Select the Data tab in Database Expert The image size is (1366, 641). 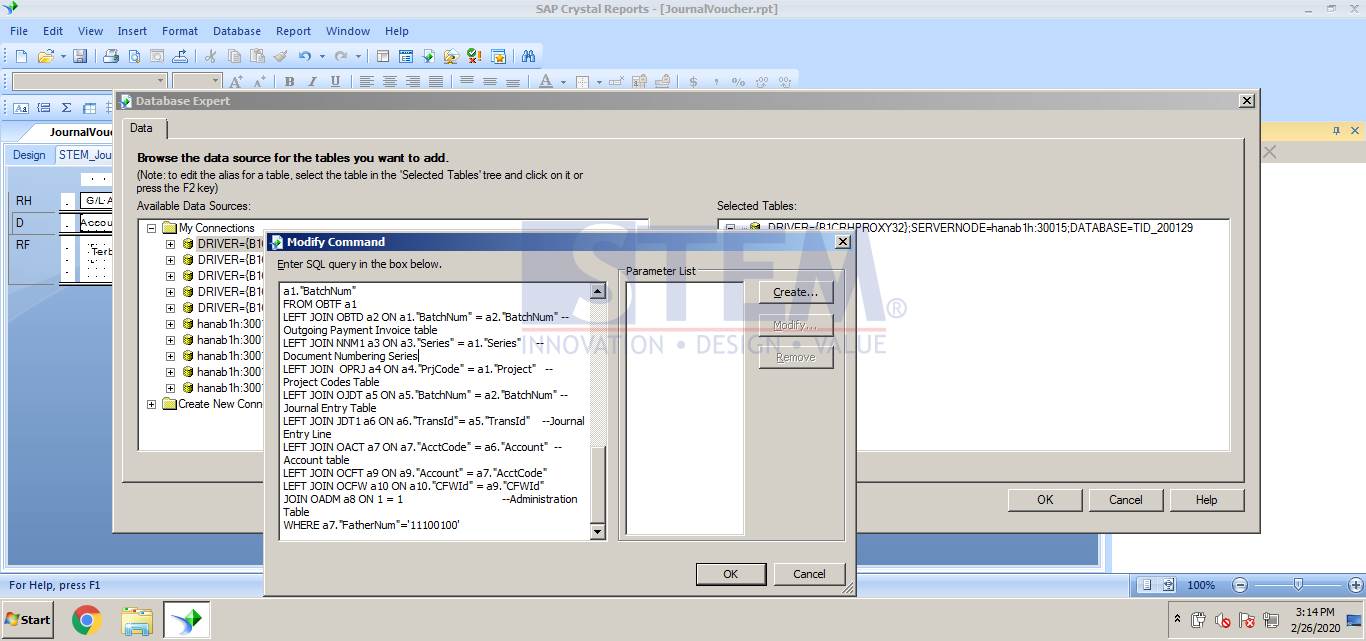click(142, 128)
